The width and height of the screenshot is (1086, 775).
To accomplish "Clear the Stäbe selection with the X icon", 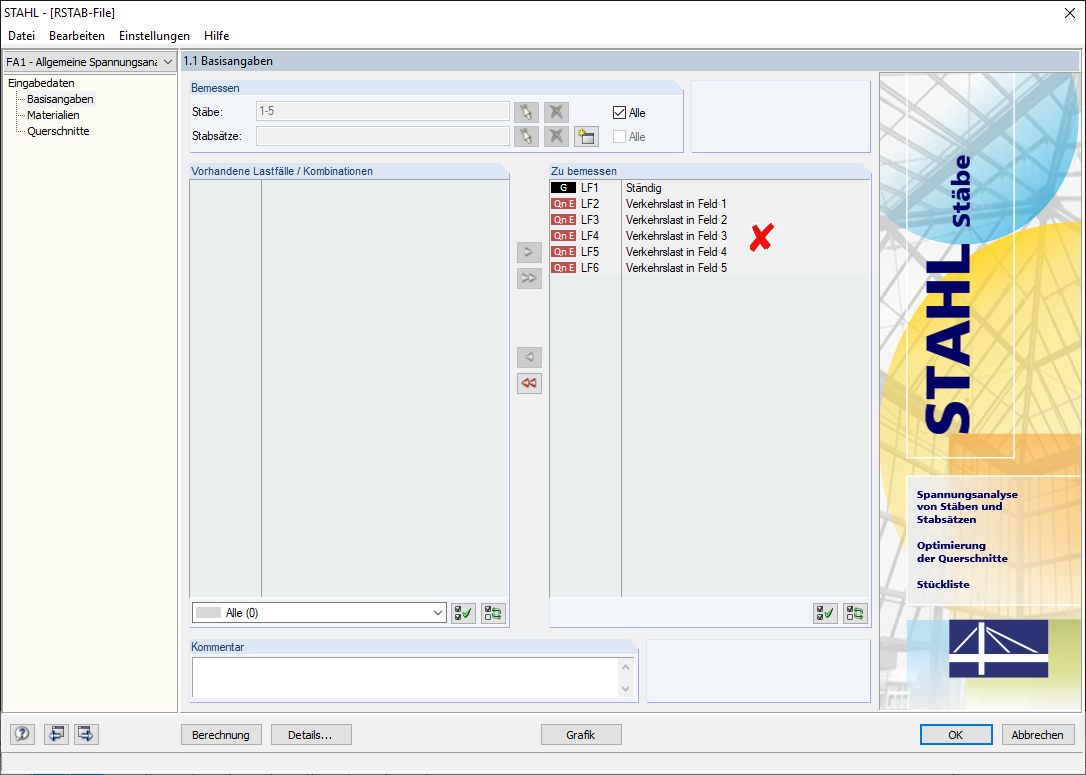I will [555, 112].
